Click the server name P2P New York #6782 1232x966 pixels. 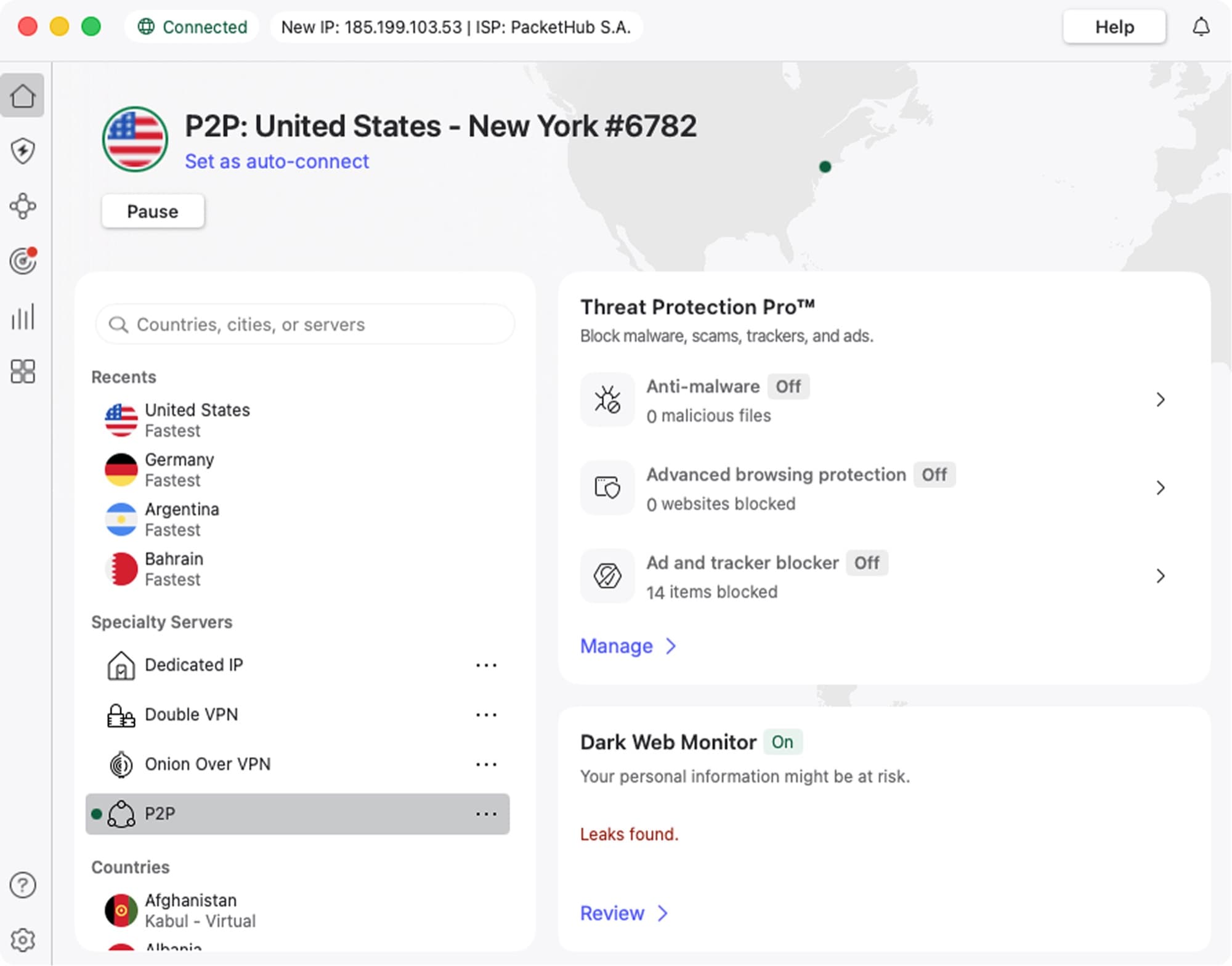440,126
